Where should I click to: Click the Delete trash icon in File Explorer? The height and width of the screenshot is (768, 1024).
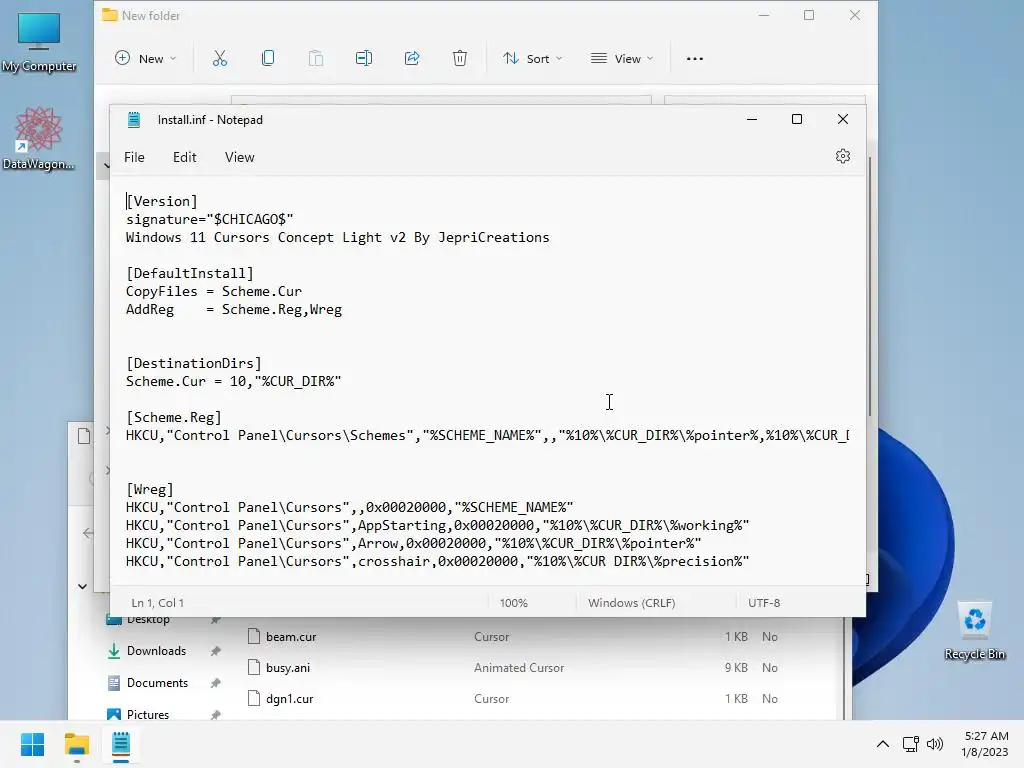pos(460,59)
